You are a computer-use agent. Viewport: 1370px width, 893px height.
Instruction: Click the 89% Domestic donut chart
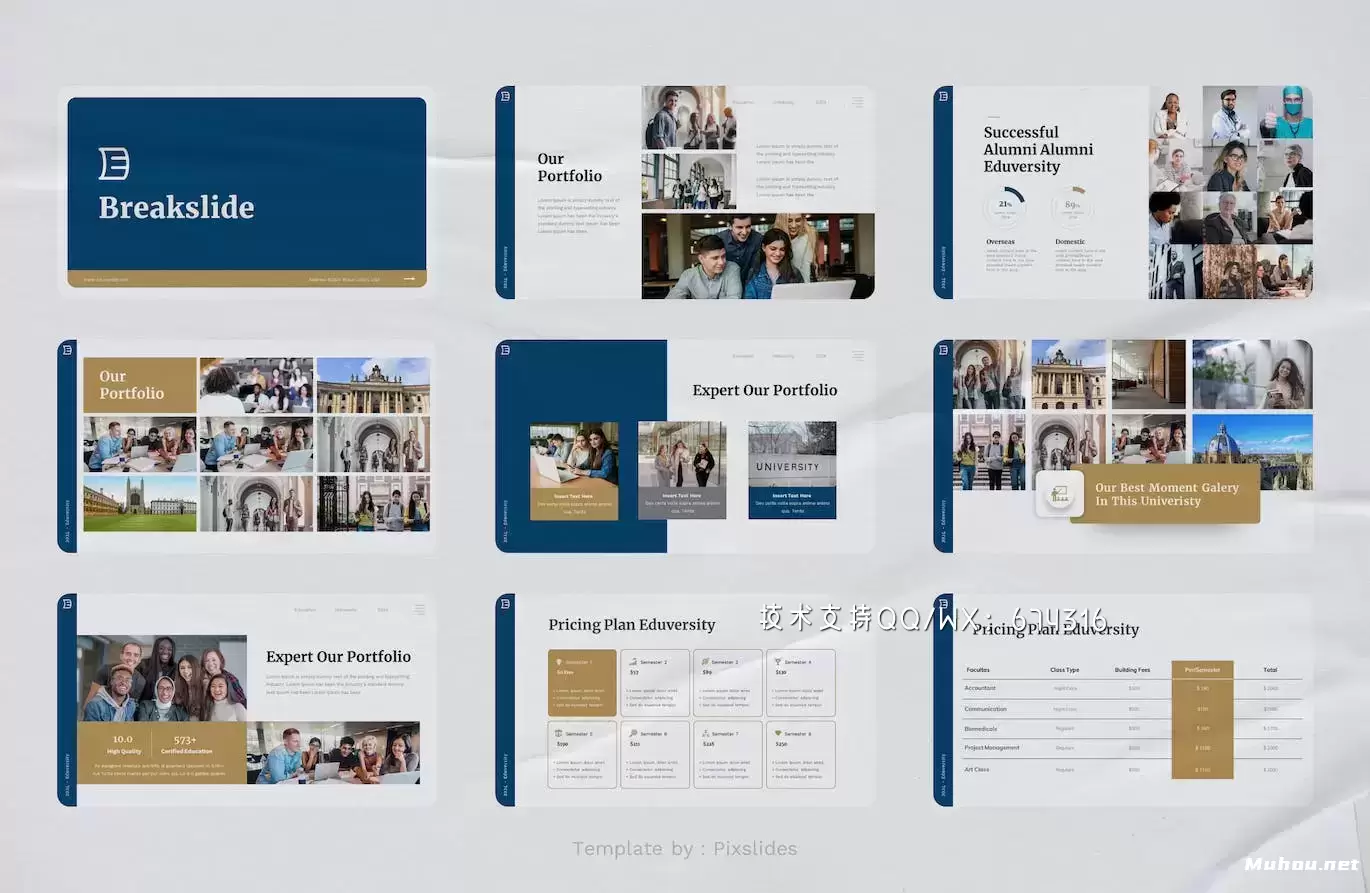pos(1072,207)
